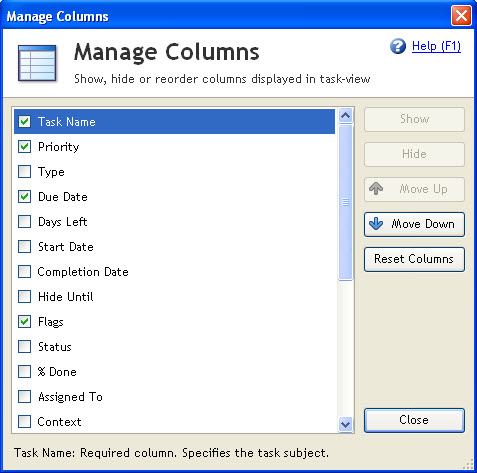The image size is (477, 473).
Task: Select the Start Date list item
Action: (x=174, y=247)
